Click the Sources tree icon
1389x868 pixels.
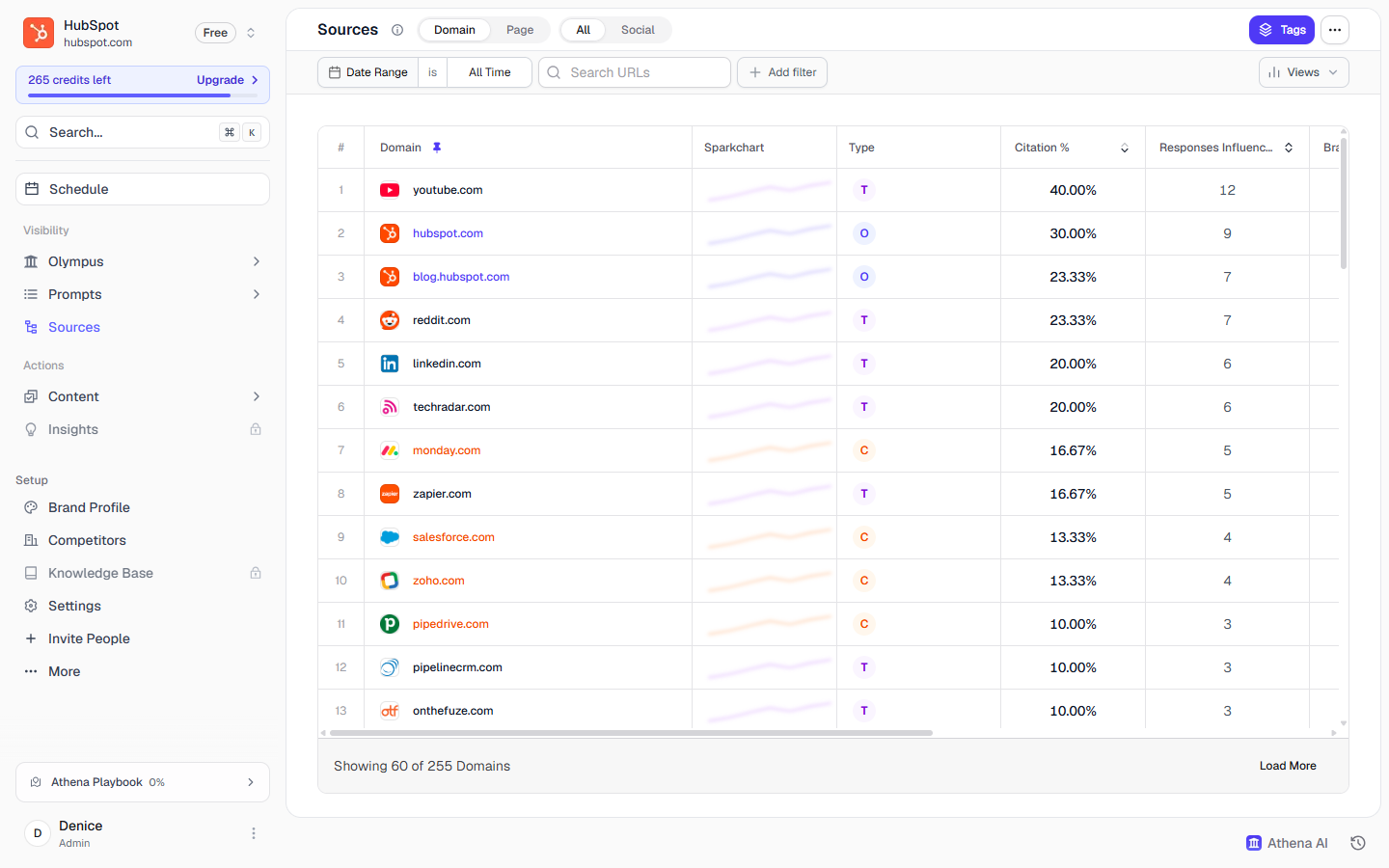pos(31,327)
